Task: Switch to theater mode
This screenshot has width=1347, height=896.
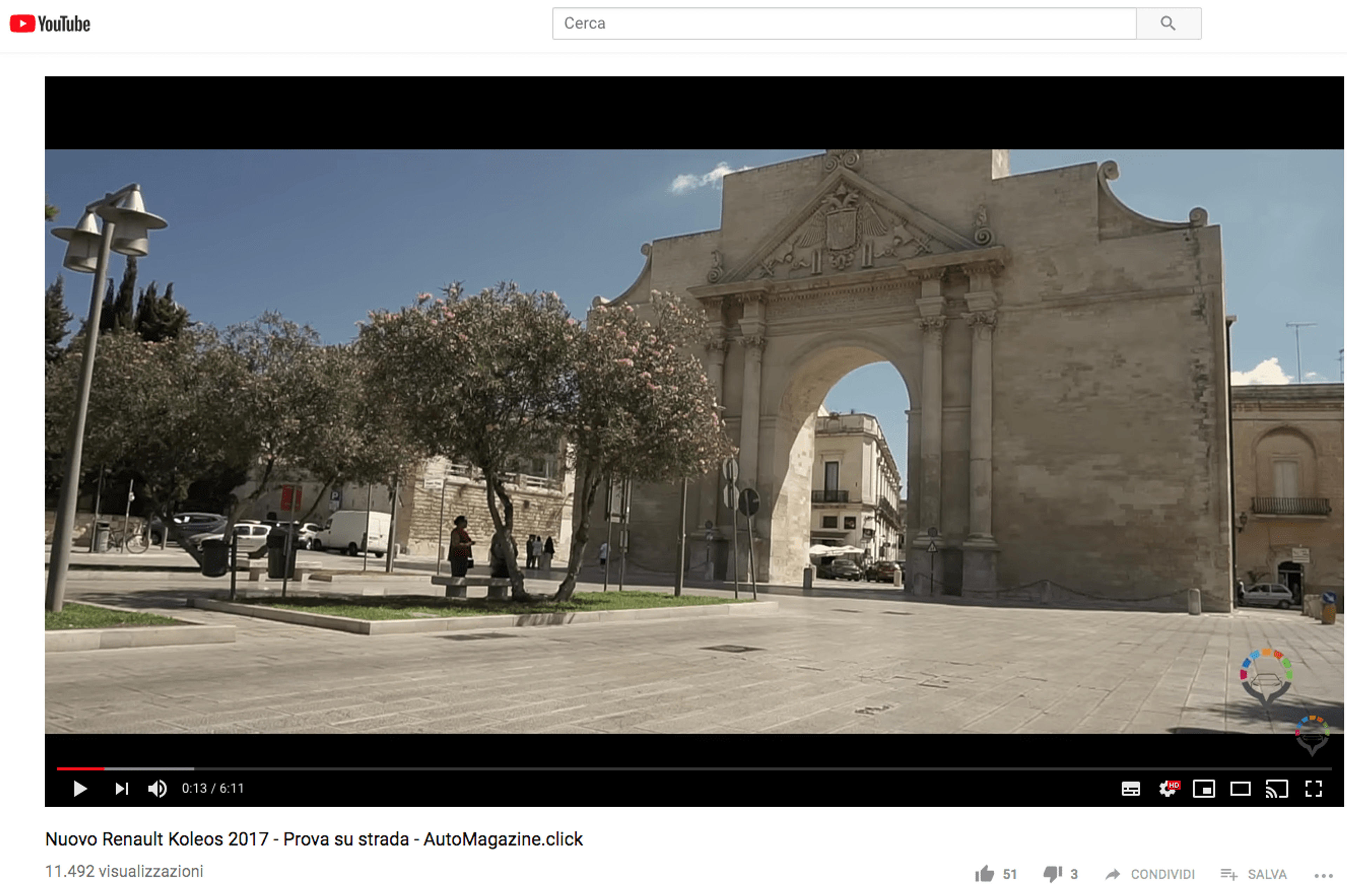Action: point(1240,789)
